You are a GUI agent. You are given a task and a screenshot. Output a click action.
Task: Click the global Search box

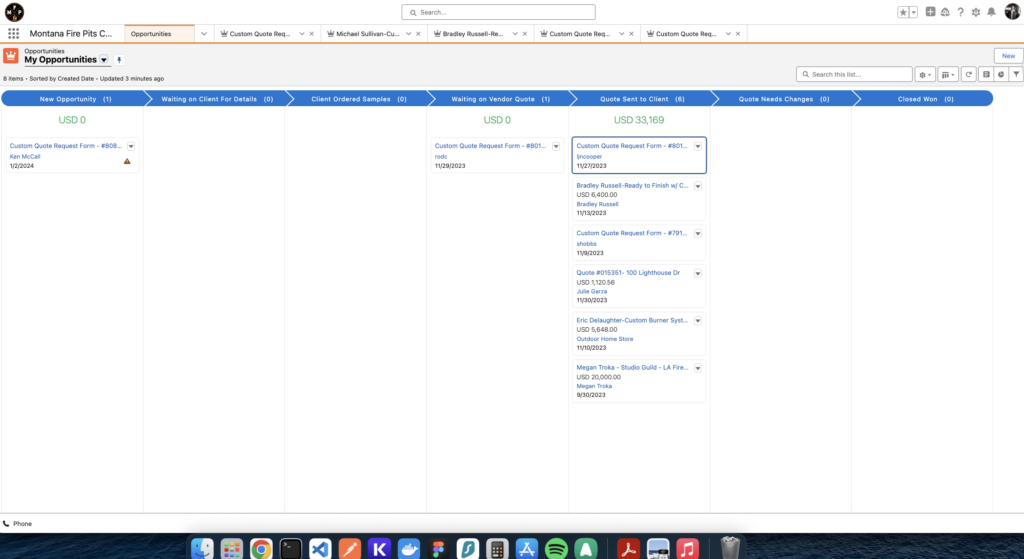[x=498, y=12]
